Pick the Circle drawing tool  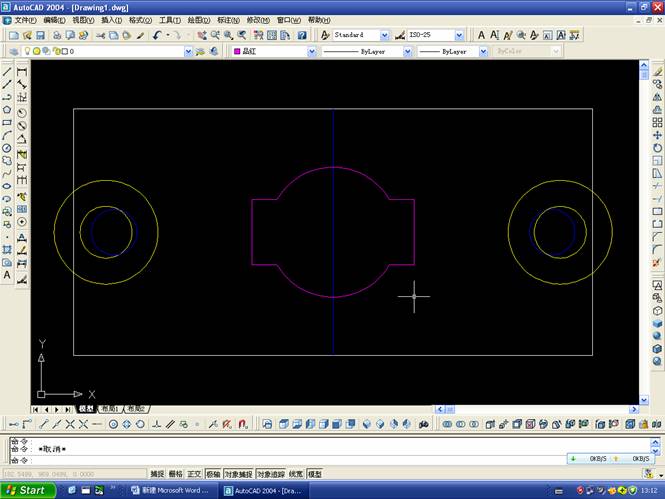point(7,148)
